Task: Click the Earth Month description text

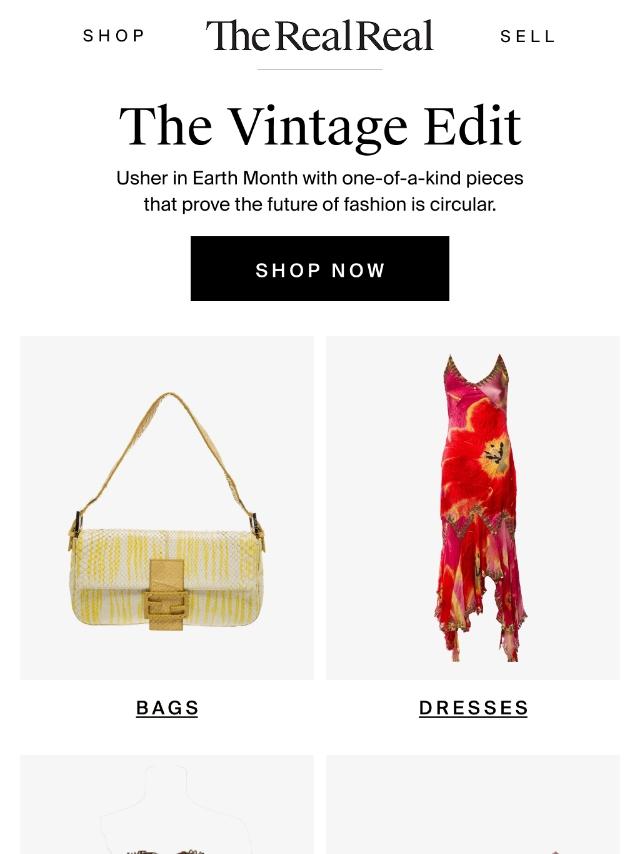Action: (x=320, y=191)
